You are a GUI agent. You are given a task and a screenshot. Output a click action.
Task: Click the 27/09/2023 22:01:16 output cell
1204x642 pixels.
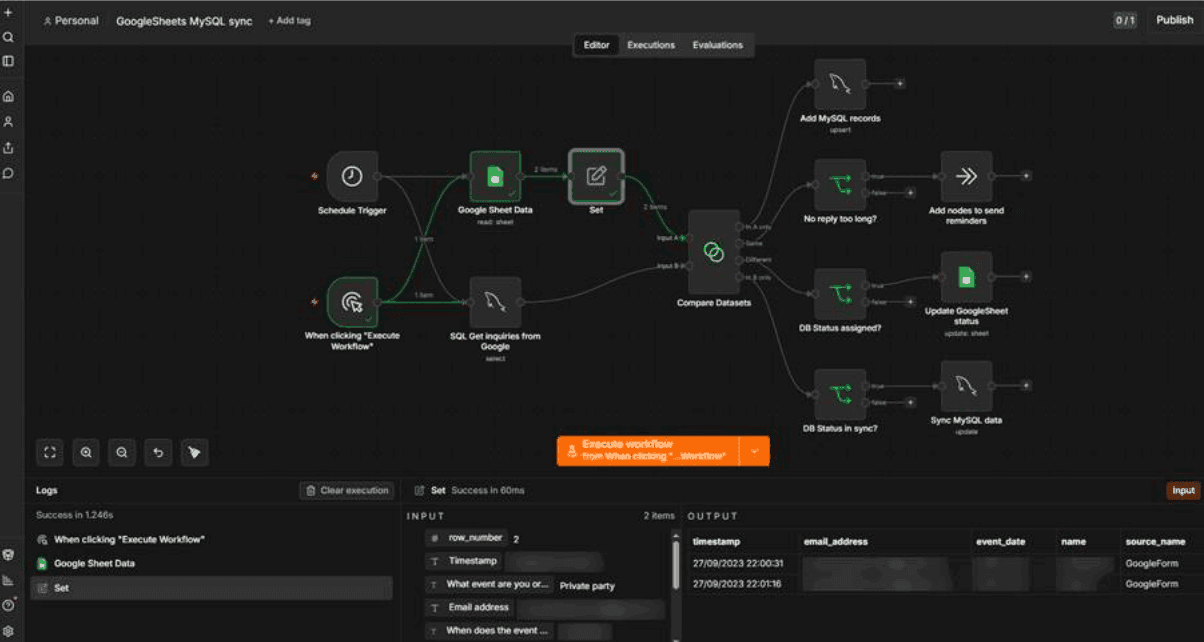pos(738,584)
